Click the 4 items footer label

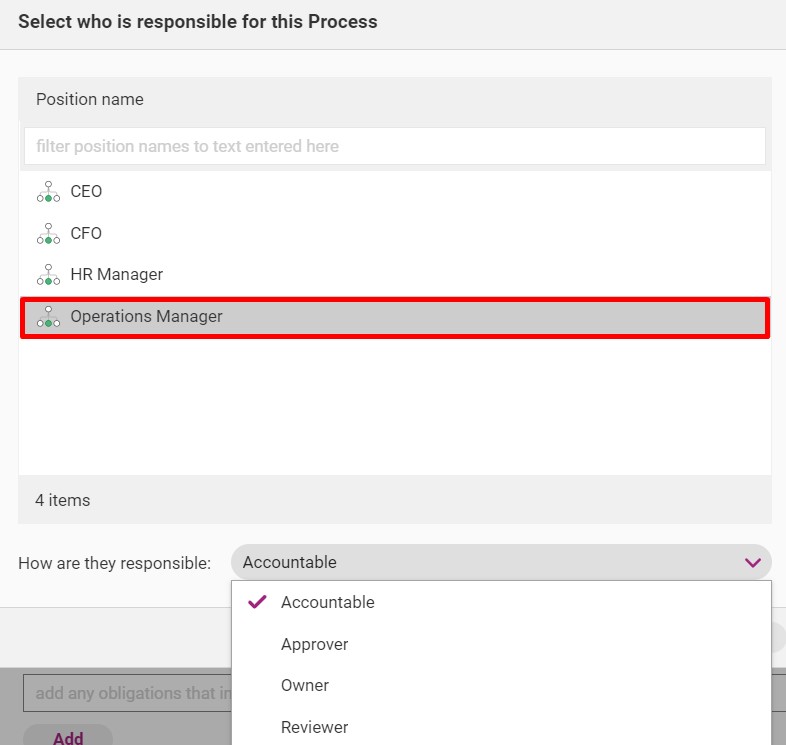pos(63,500)
